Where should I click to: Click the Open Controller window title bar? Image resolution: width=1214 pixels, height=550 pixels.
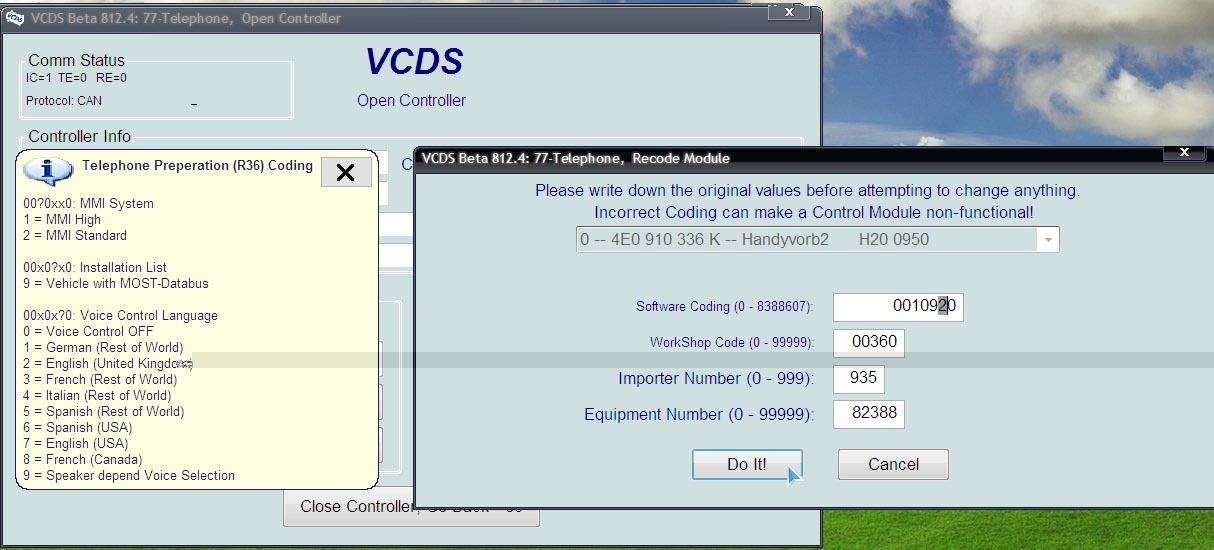tap(400, 18)
